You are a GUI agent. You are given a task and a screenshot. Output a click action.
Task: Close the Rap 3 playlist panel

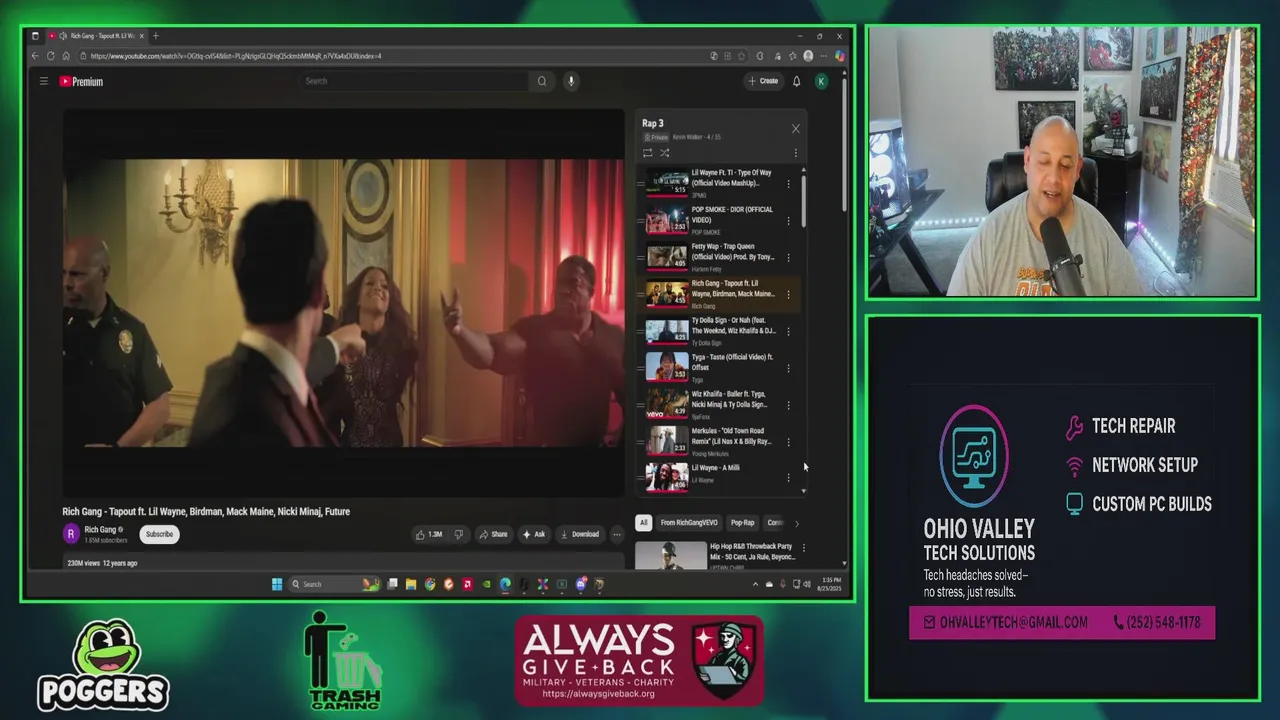point(796,128)
